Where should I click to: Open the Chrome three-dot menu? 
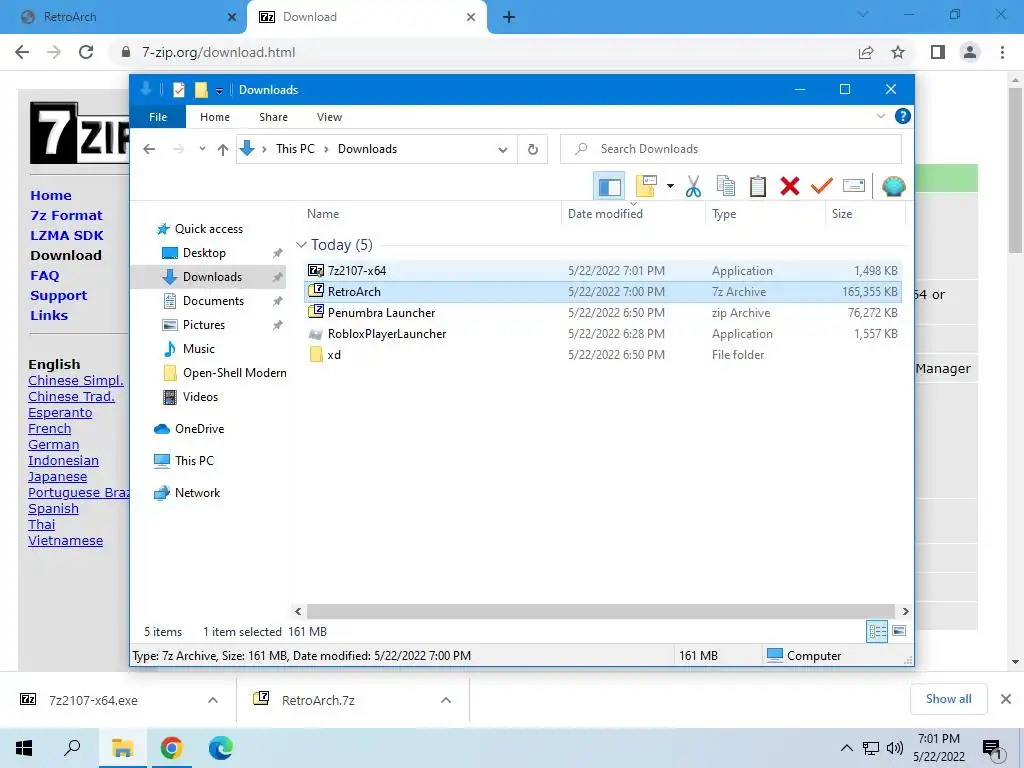pyautogui.click(x=1002, y=52)
